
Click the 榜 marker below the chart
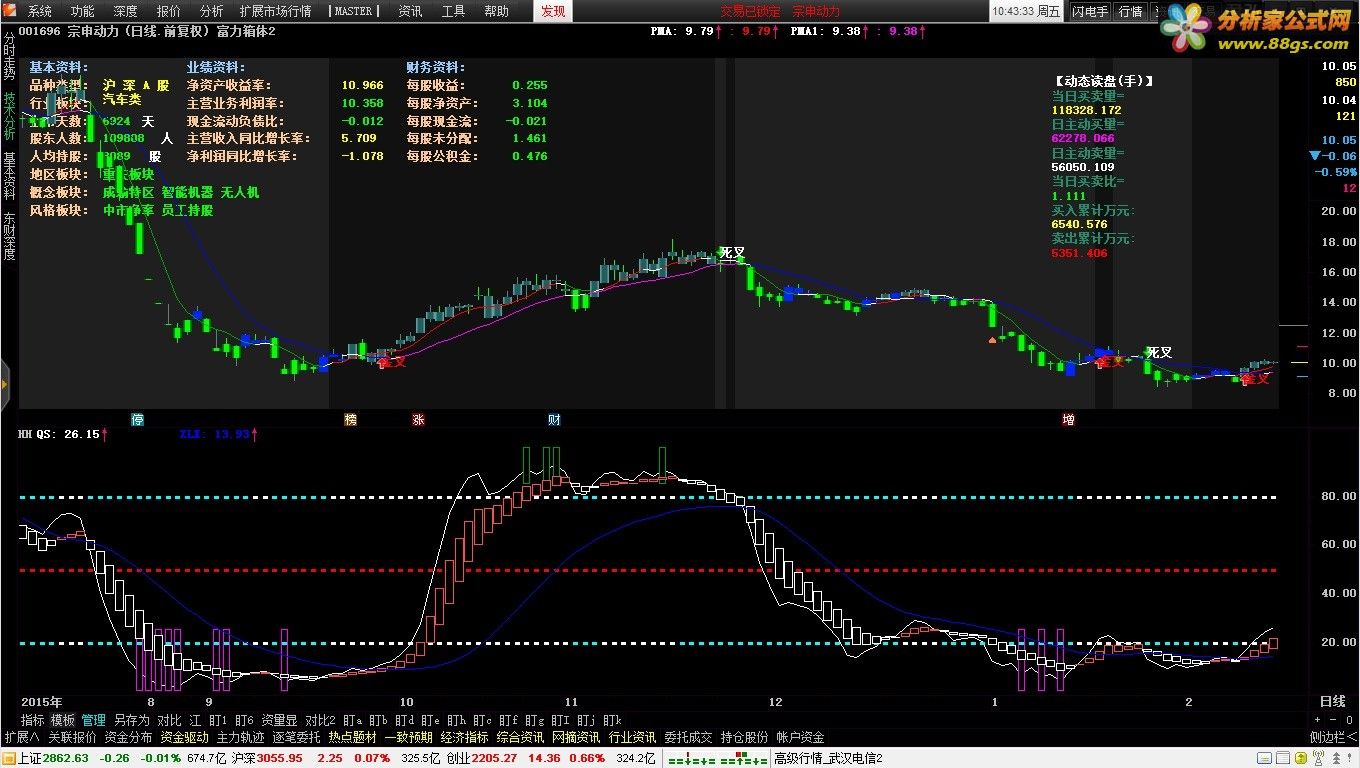click(350, 420)
